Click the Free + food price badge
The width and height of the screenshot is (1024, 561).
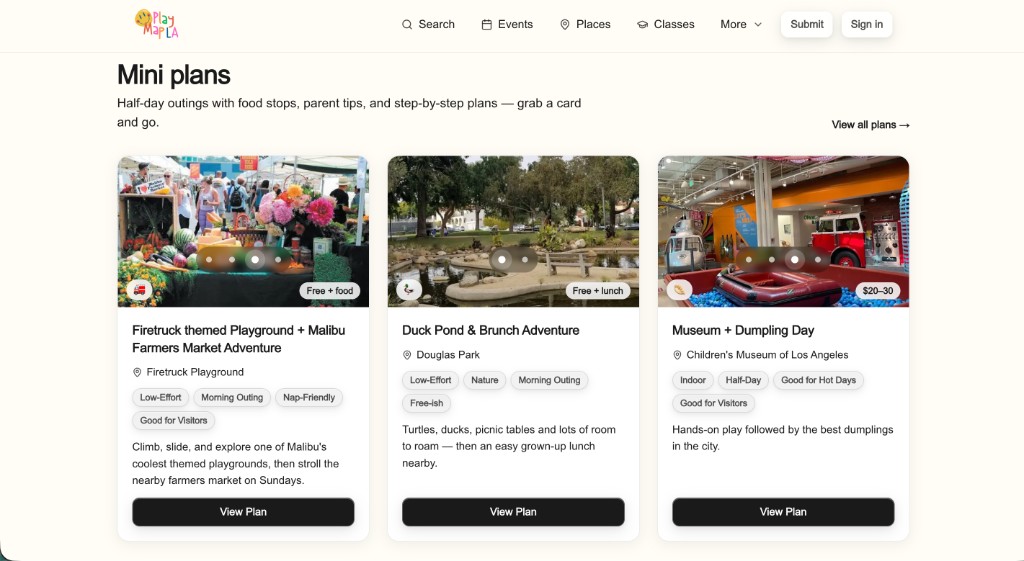[330, 291]
